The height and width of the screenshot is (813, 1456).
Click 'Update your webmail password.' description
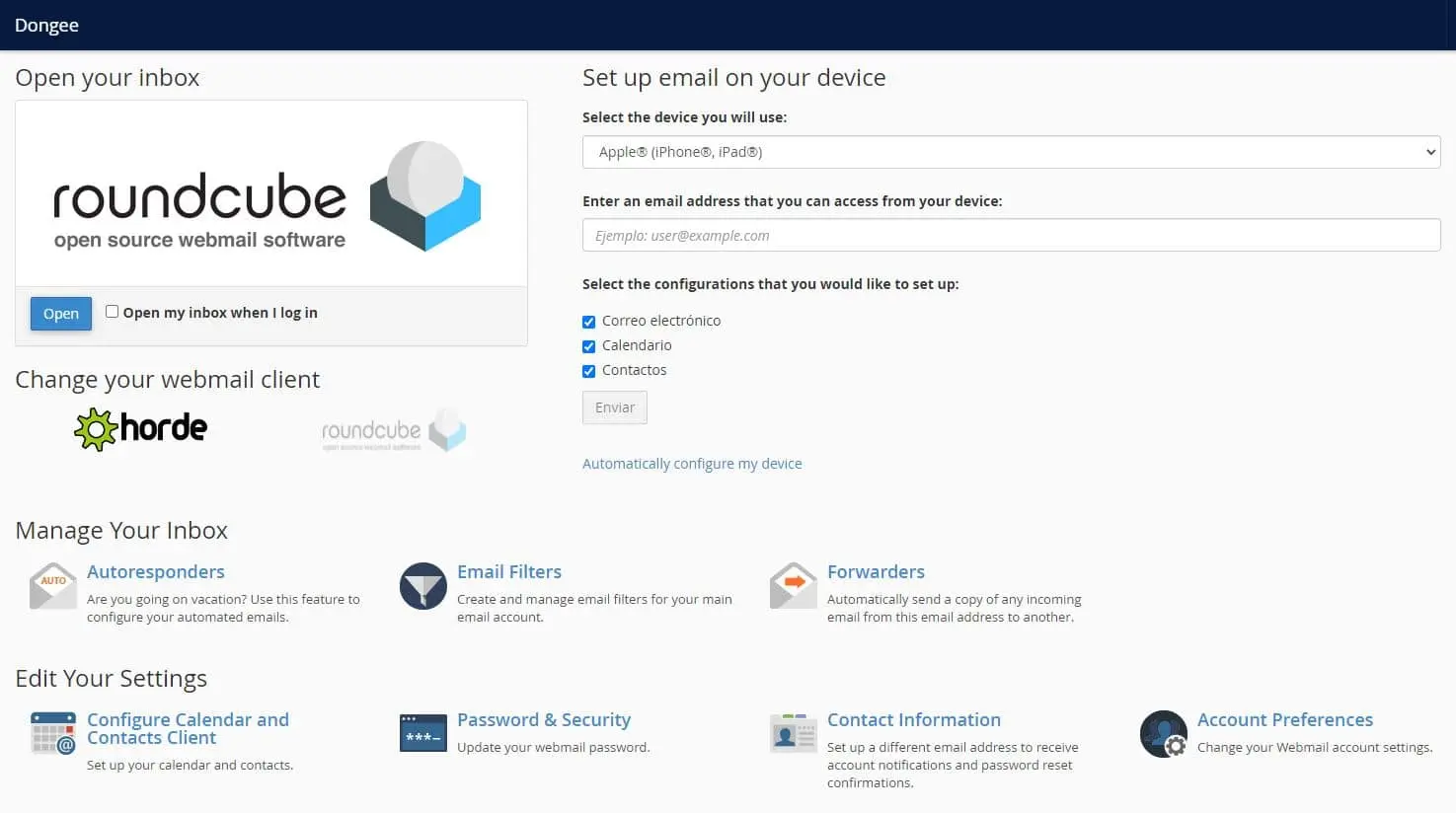tap(554, 747)
